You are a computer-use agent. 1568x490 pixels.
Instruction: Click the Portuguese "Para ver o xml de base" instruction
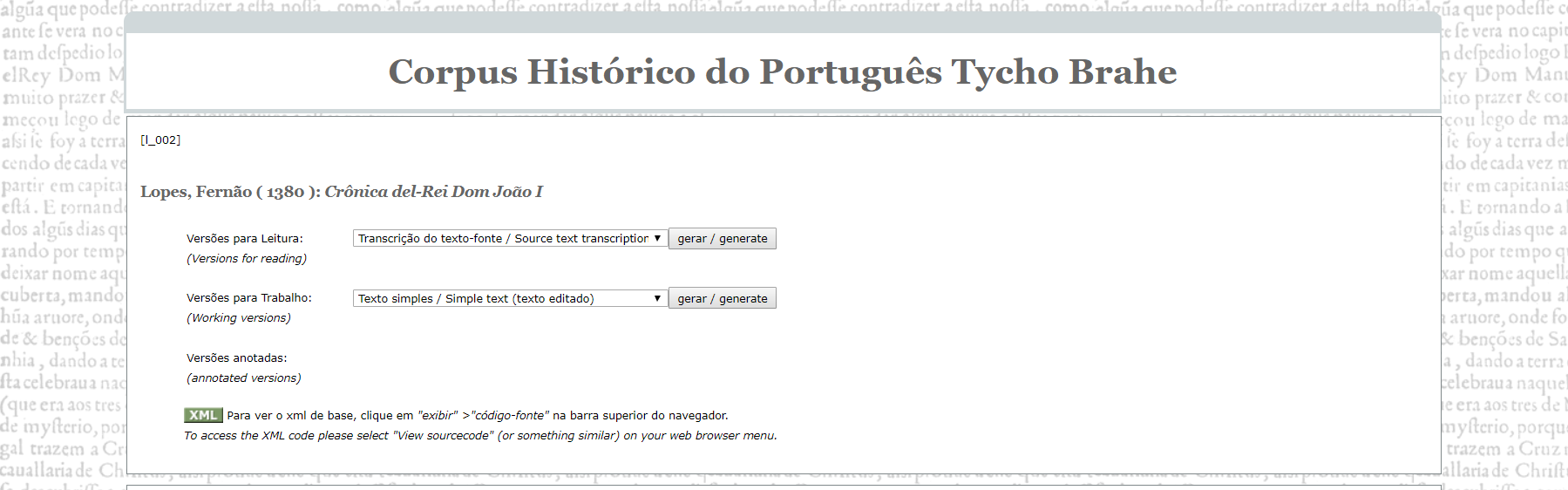point(477,416)
